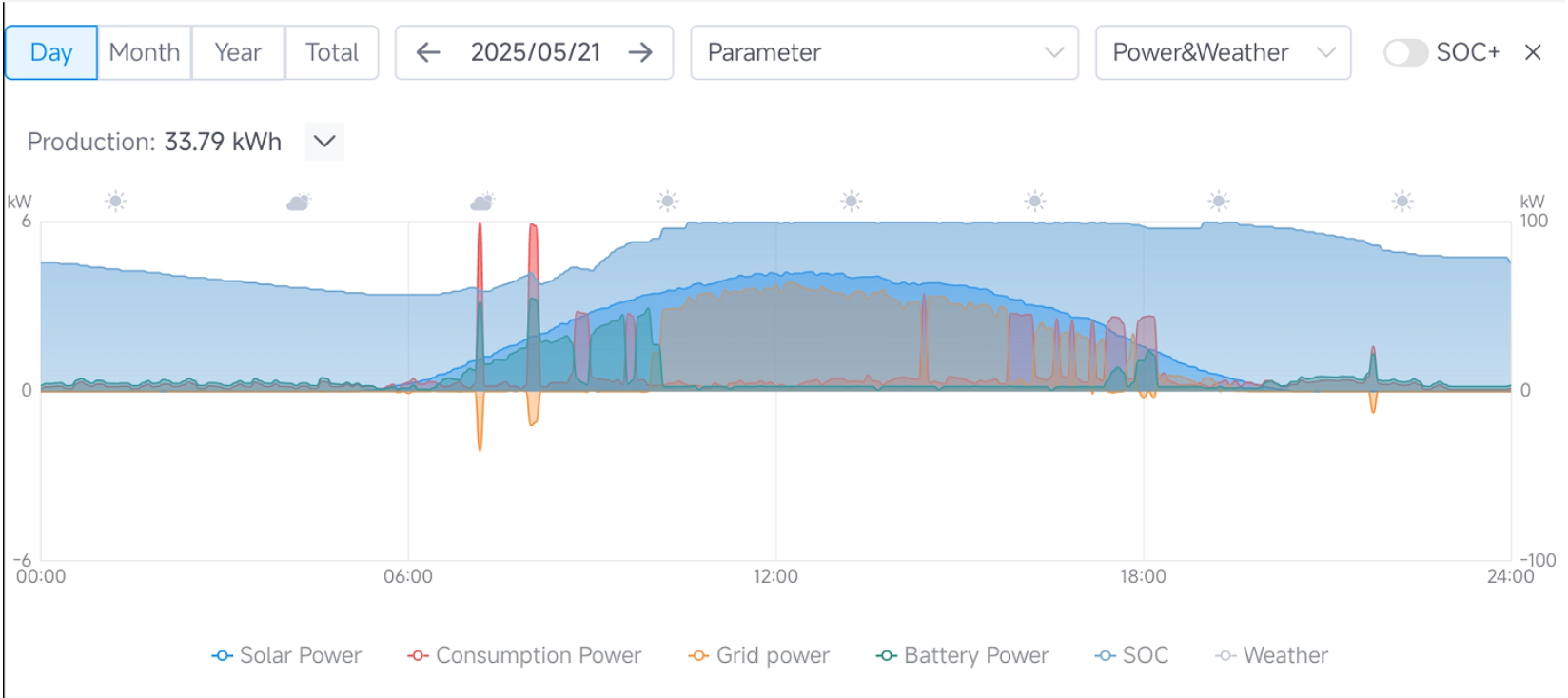Click the last sunny weather icon
1568x698 pixels.
(1401, 202)
